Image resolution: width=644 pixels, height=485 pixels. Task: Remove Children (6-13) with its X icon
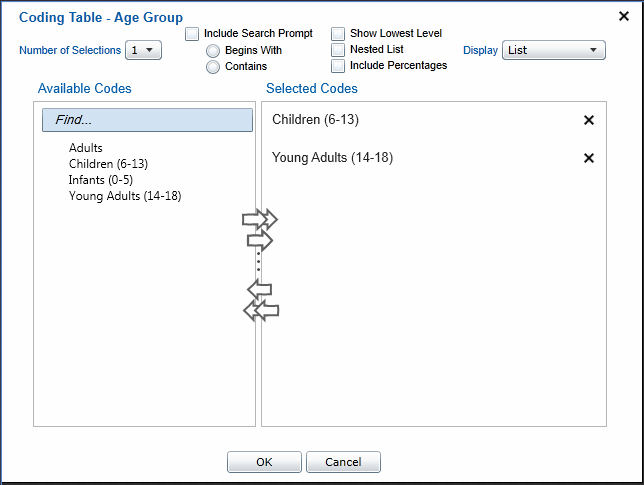coord(588,120)
